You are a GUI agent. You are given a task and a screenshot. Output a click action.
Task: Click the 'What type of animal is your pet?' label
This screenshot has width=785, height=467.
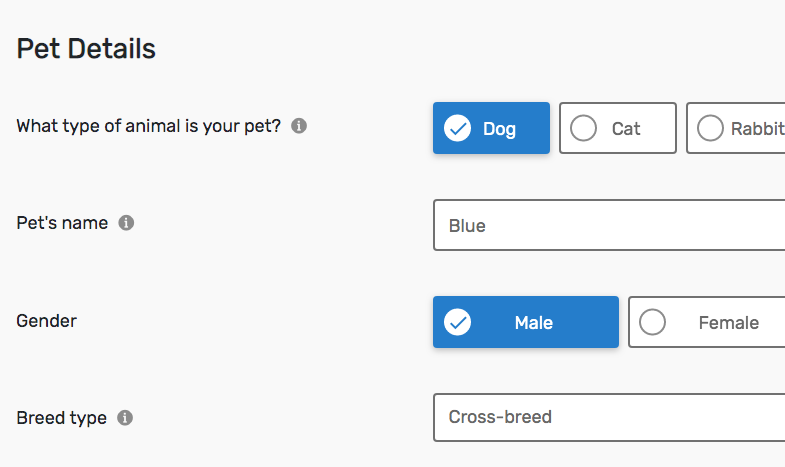(149, 126)
